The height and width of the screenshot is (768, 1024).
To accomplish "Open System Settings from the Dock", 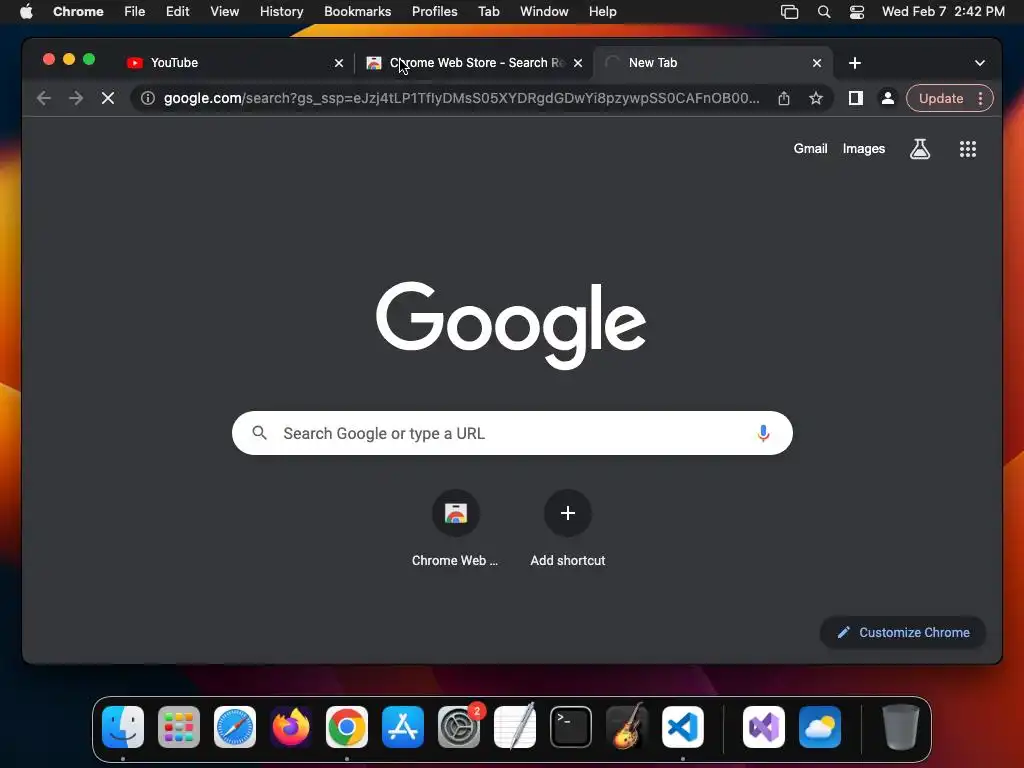I will pos(458,727).
